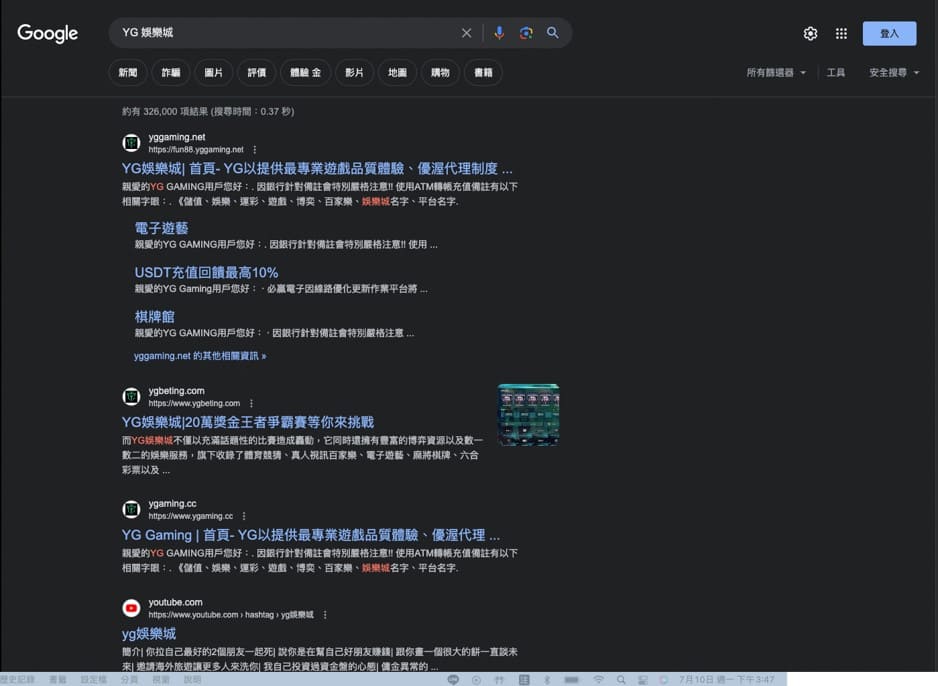Select the 詐騙 filter chip
The width and height of the screenshot is (938, 686).
(x=170, y=72)
